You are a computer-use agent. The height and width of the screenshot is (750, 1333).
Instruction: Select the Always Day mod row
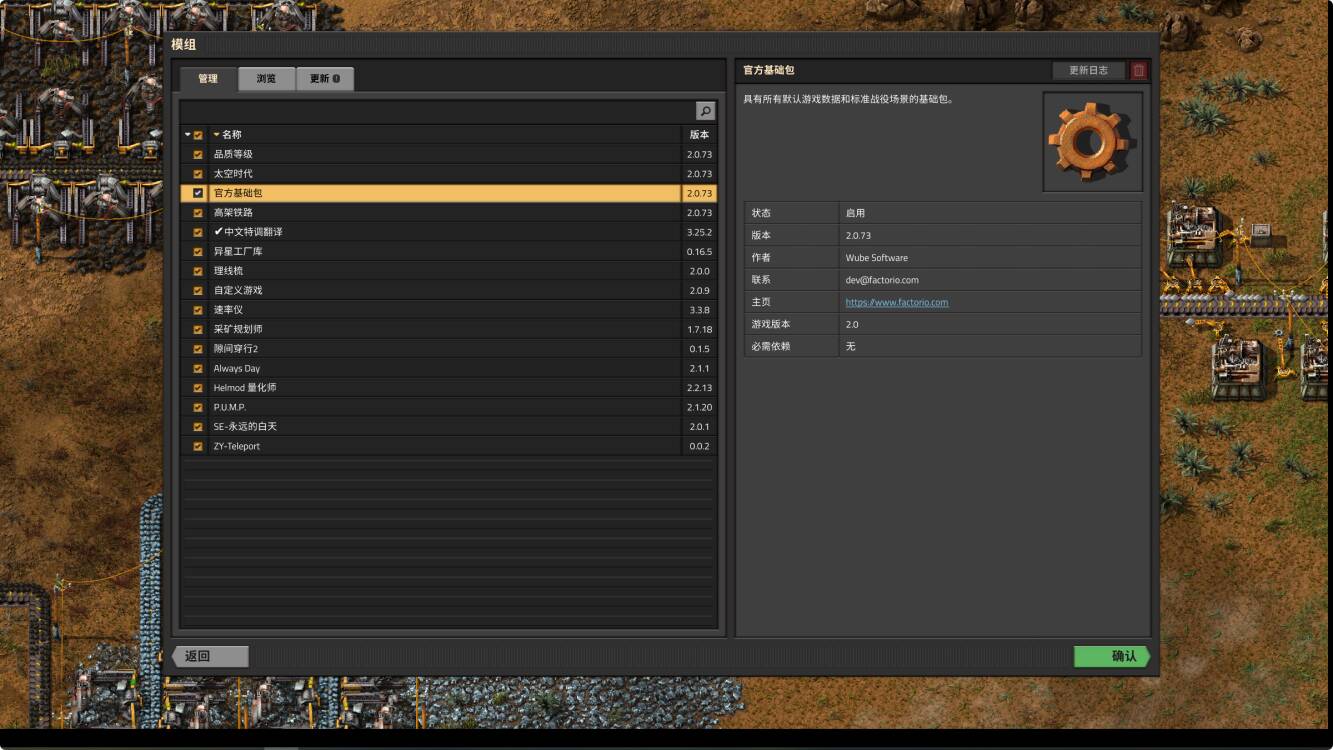(x=448, y=369)
